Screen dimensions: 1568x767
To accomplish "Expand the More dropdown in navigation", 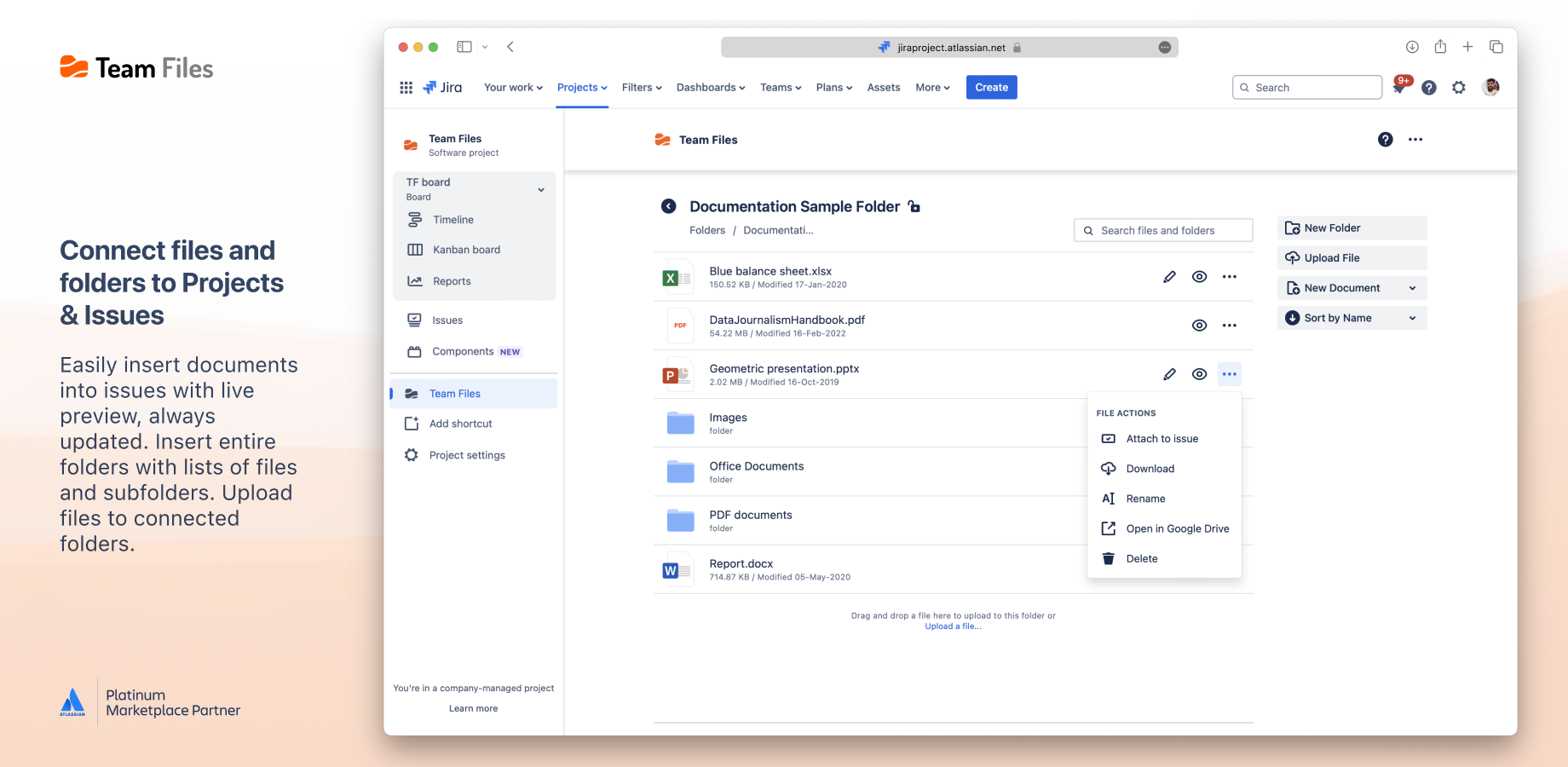I will 932,88.
